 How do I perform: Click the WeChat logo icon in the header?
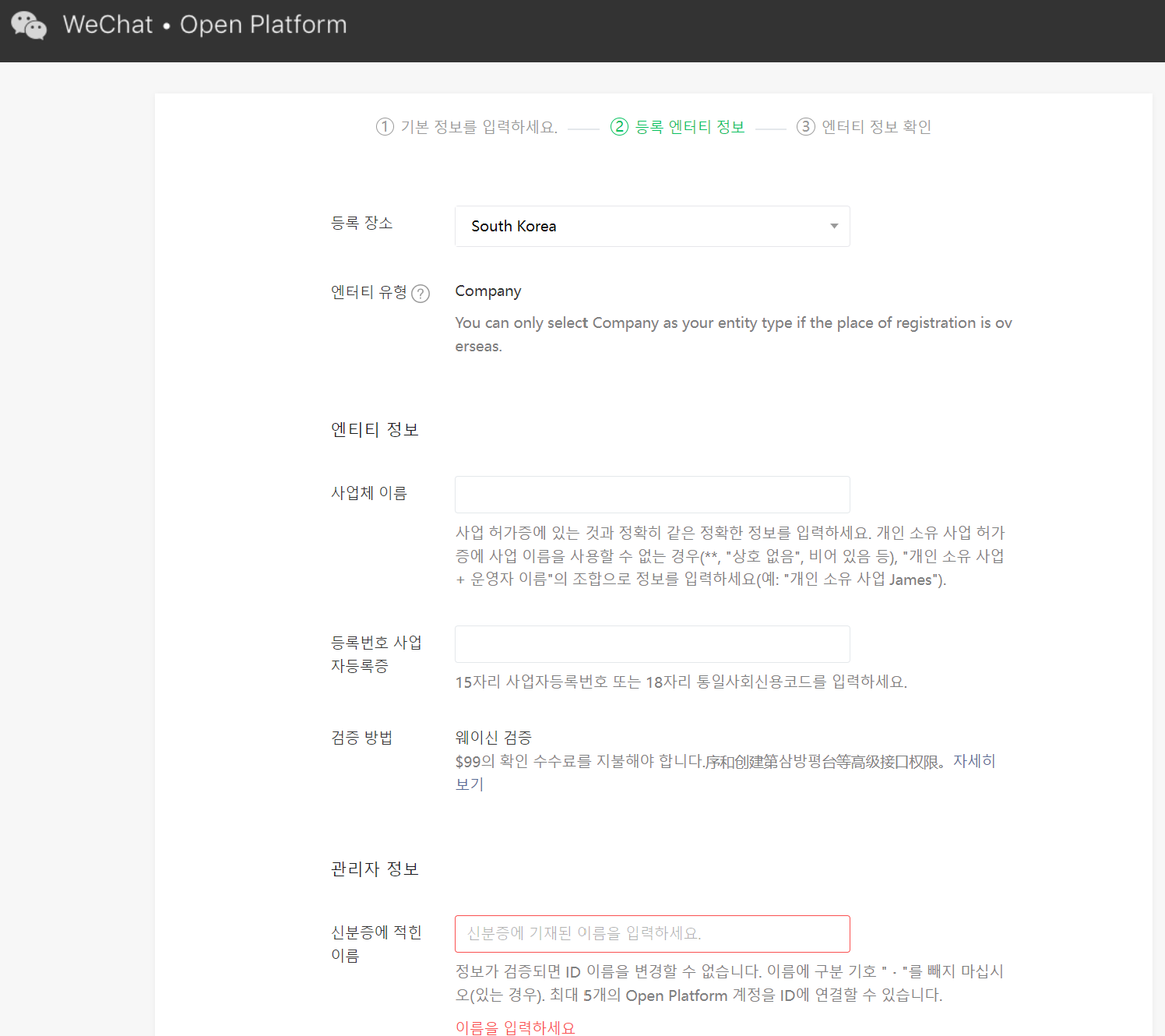point(29,25)
